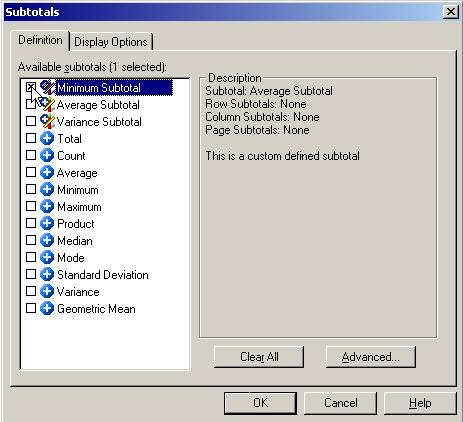Select the Average list label
Viewport: 463px width, 422px height.
[77, 173]
